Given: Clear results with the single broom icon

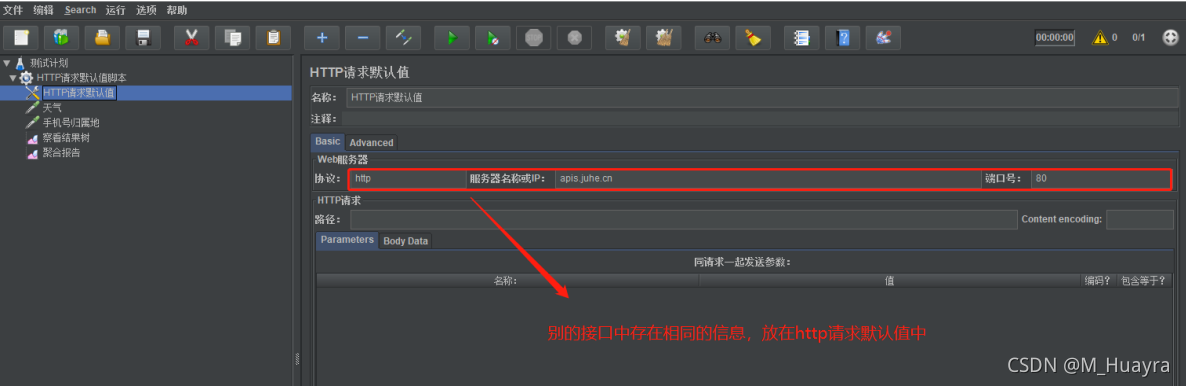Looking at the screenshot, I should coord(623,38).
